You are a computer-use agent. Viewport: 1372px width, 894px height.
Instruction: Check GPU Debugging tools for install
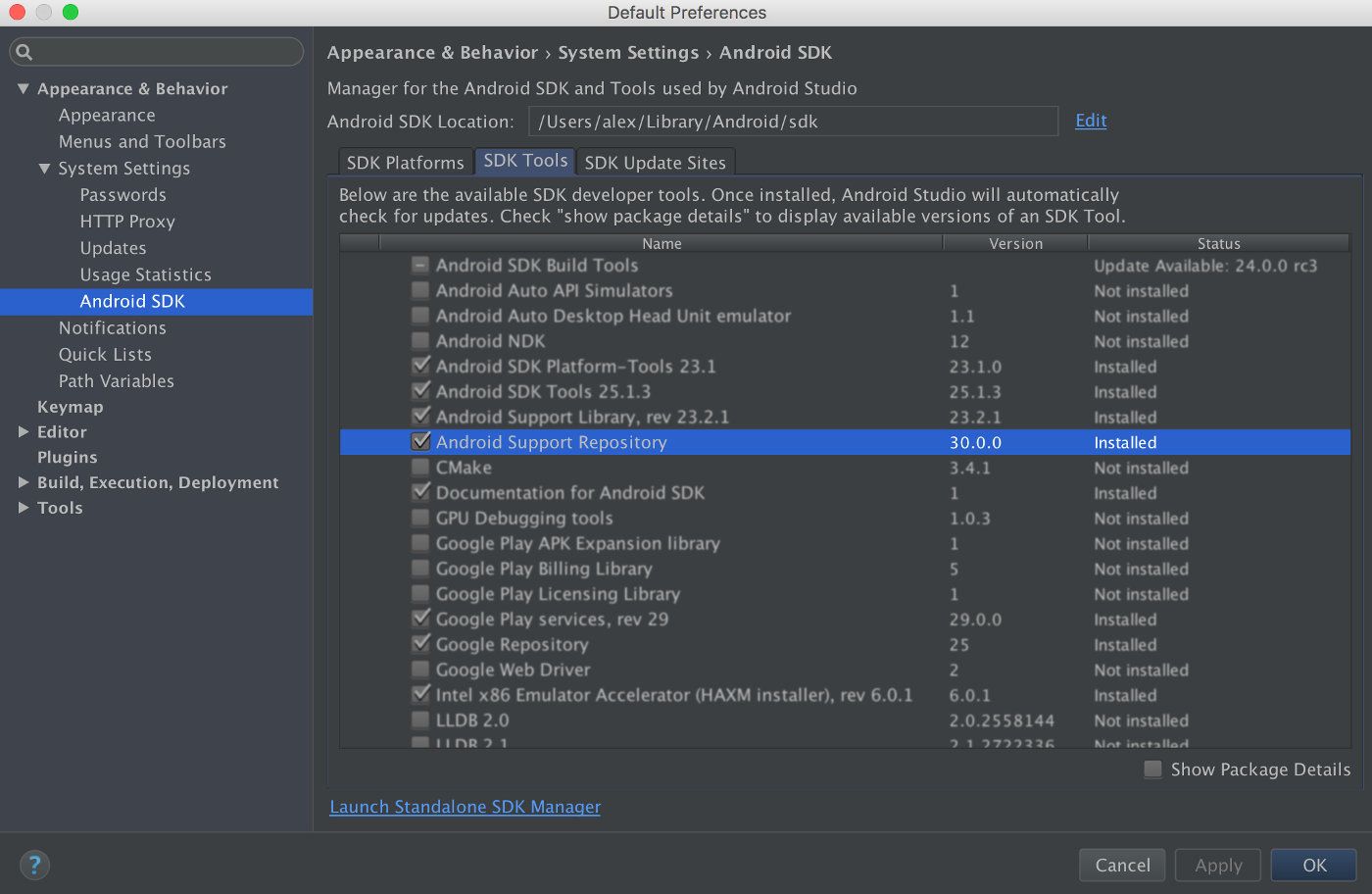pos(420,518)
